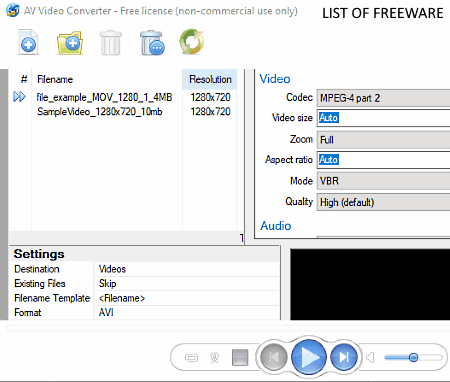This screenshot has width=450, height=382.
Task: Click the playback progress bar
Action: click(x=228, y=329)
